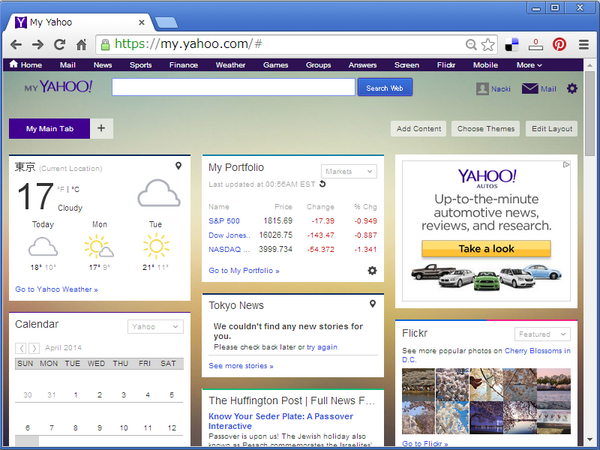Screen dimensions: 600x450
Task: Open the Naoki profile avatar icon
Action: point(482,89)
